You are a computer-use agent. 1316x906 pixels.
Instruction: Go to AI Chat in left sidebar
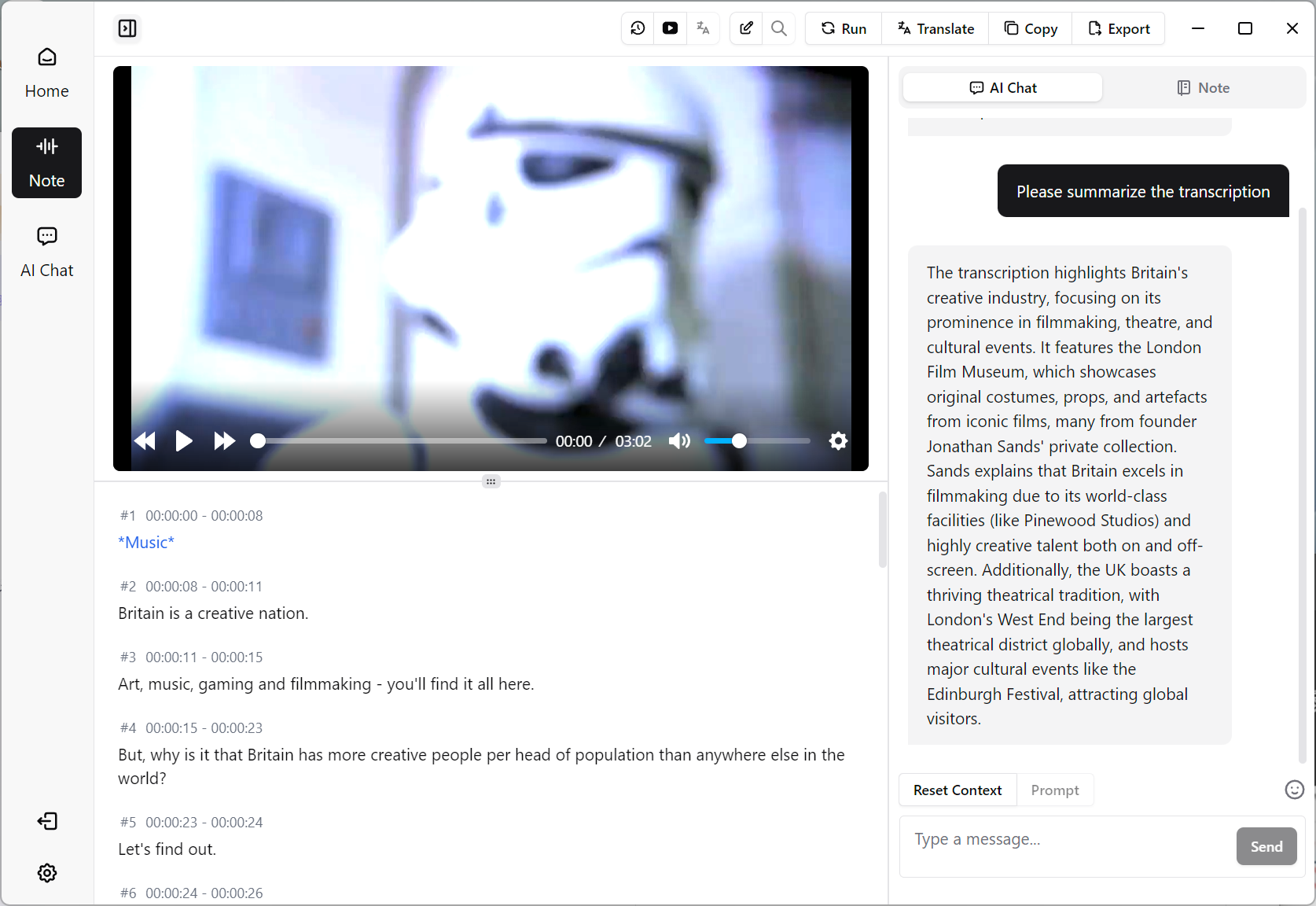point(47,252)
